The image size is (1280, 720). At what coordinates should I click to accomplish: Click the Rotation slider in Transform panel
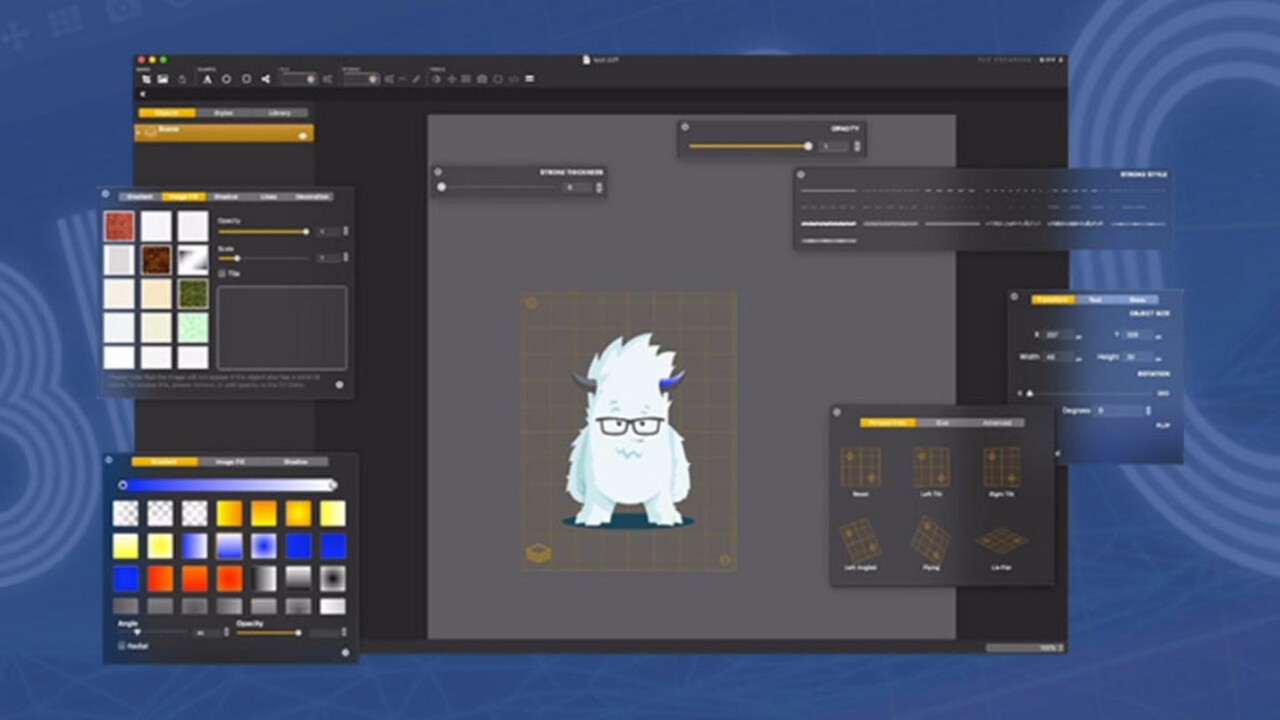click(1088, 394)
